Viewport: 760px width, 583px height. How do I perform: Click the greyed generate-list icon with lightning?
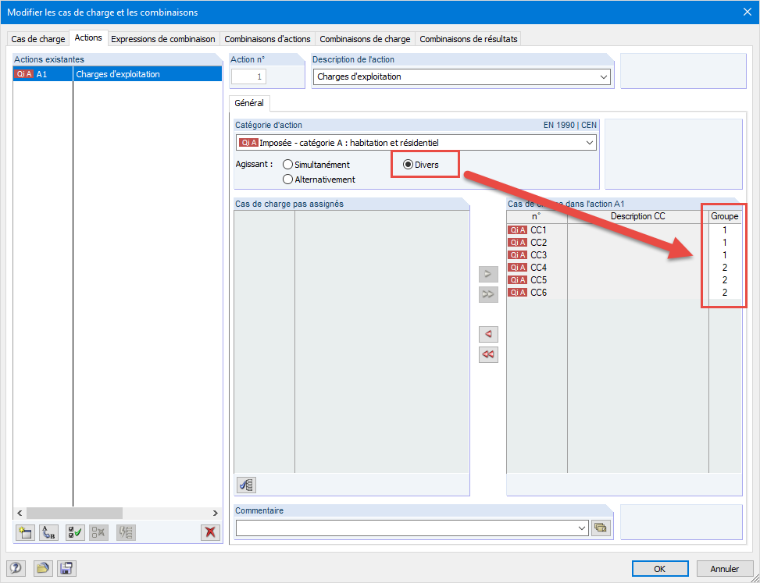point(126,533)
